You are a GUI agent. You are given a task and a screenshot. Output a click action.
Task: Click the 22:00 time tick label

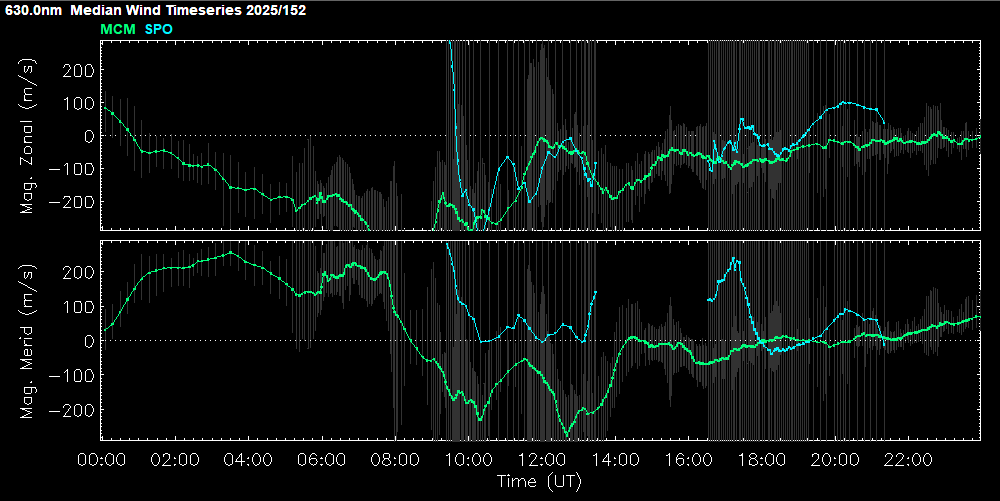[x=908, y=460]
